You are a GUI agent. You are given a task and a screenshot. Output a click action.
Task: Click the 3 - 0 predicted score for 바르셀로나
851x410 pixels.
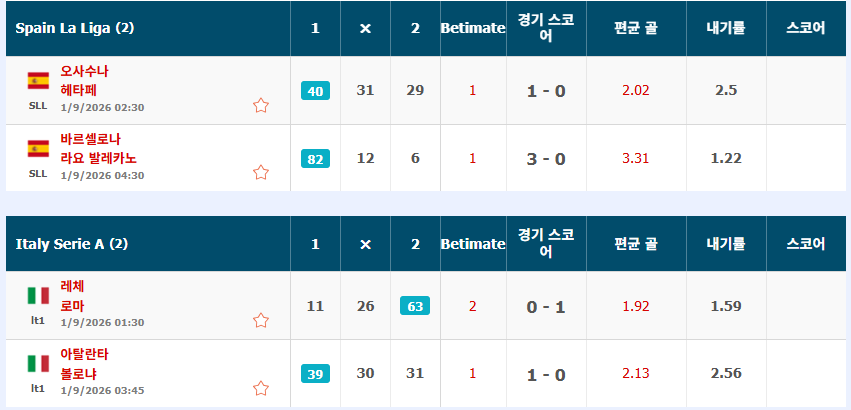point(546,159)
